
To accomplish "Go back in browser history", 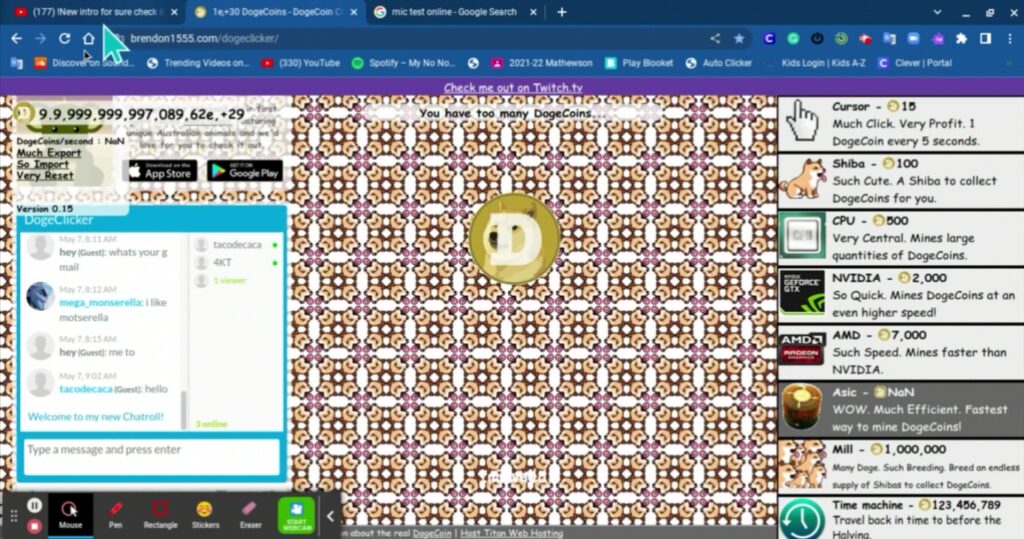I will [17, 39].
